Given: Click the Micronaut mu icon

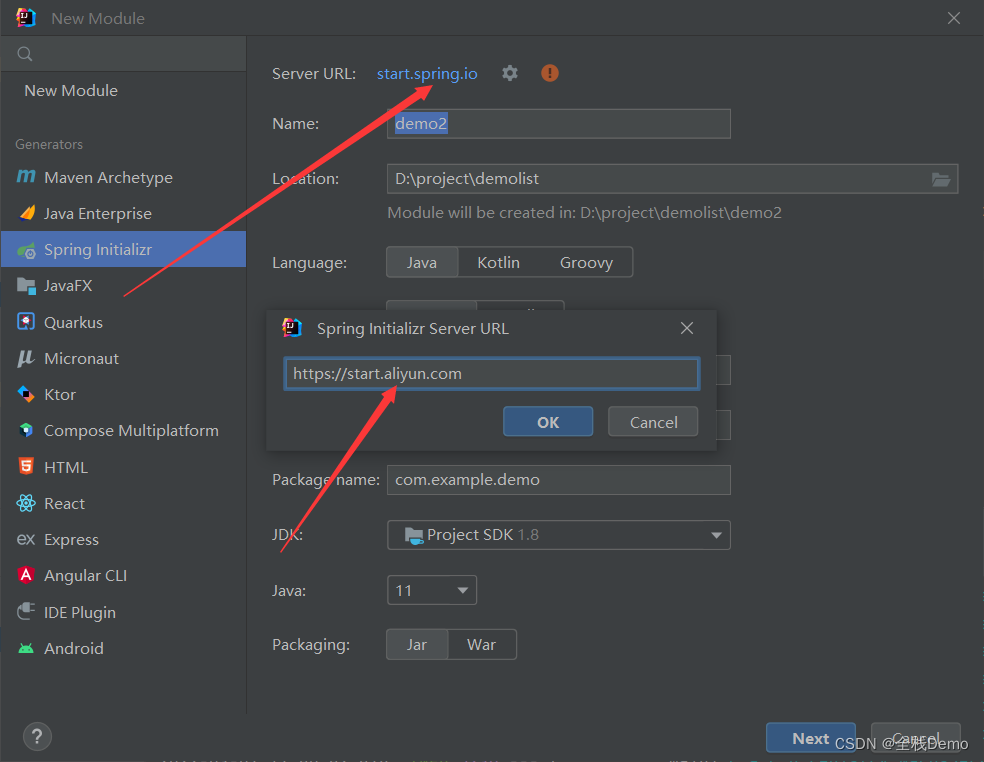Looking at the screenshot, I should 26,358.
